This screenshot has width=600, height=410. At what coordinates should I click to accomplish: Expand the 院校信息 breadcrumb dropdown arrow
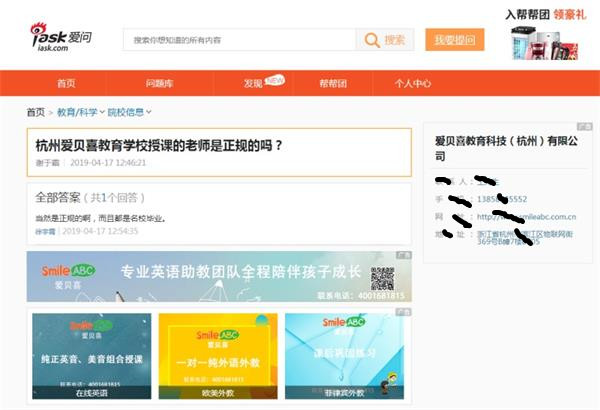tap(149, 112)
